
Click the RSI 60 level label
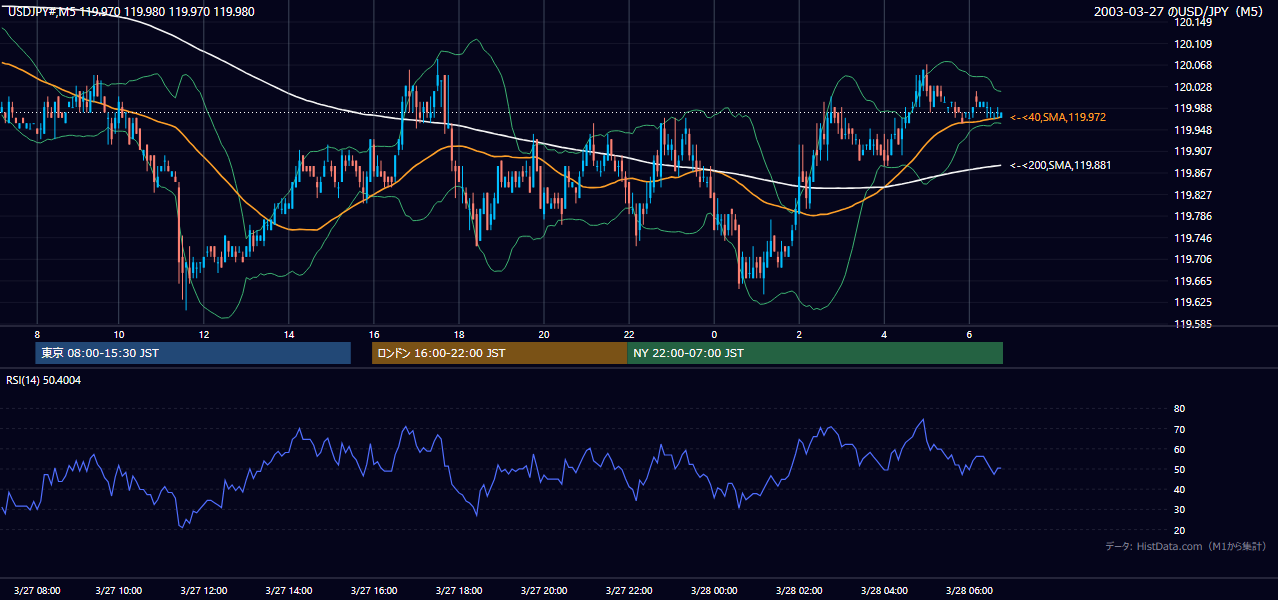[x=1179, y=449]
